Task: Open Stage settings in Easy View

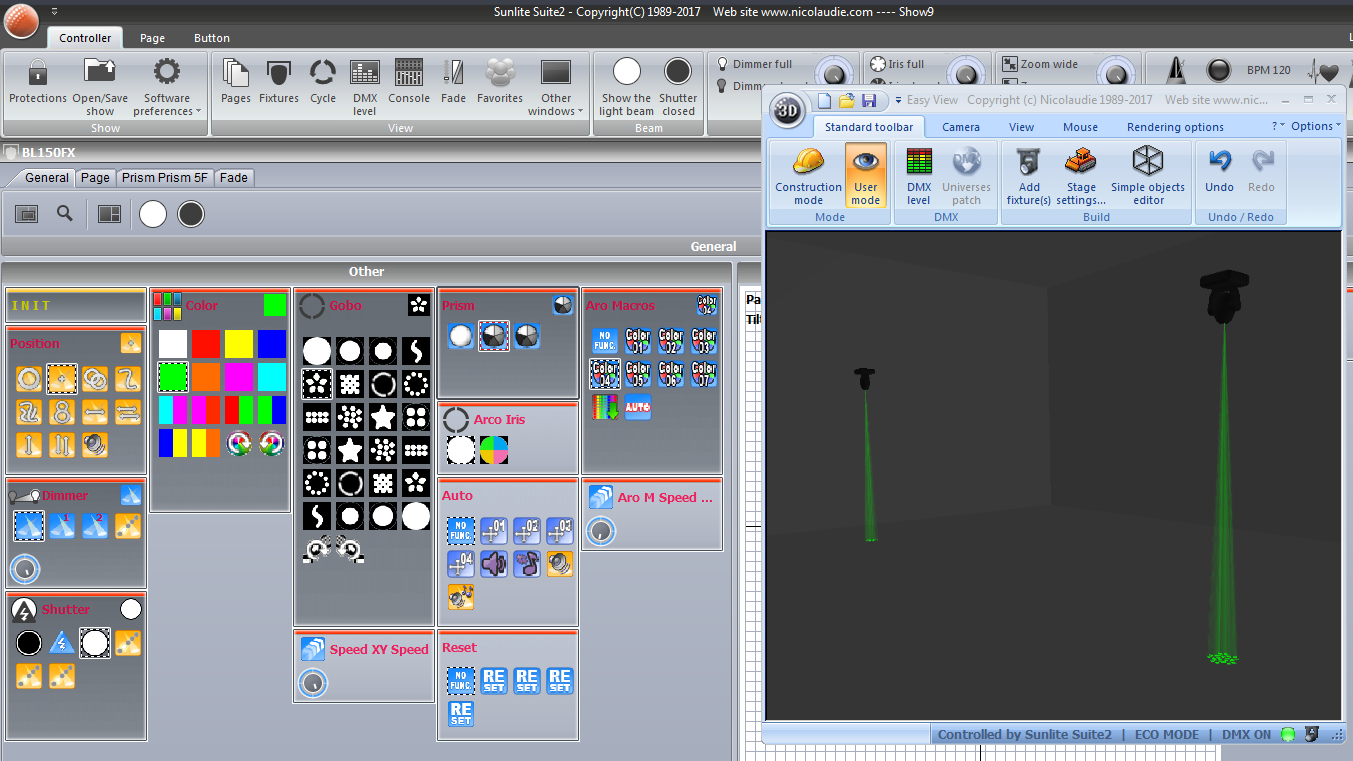Action: [1081, 175]
